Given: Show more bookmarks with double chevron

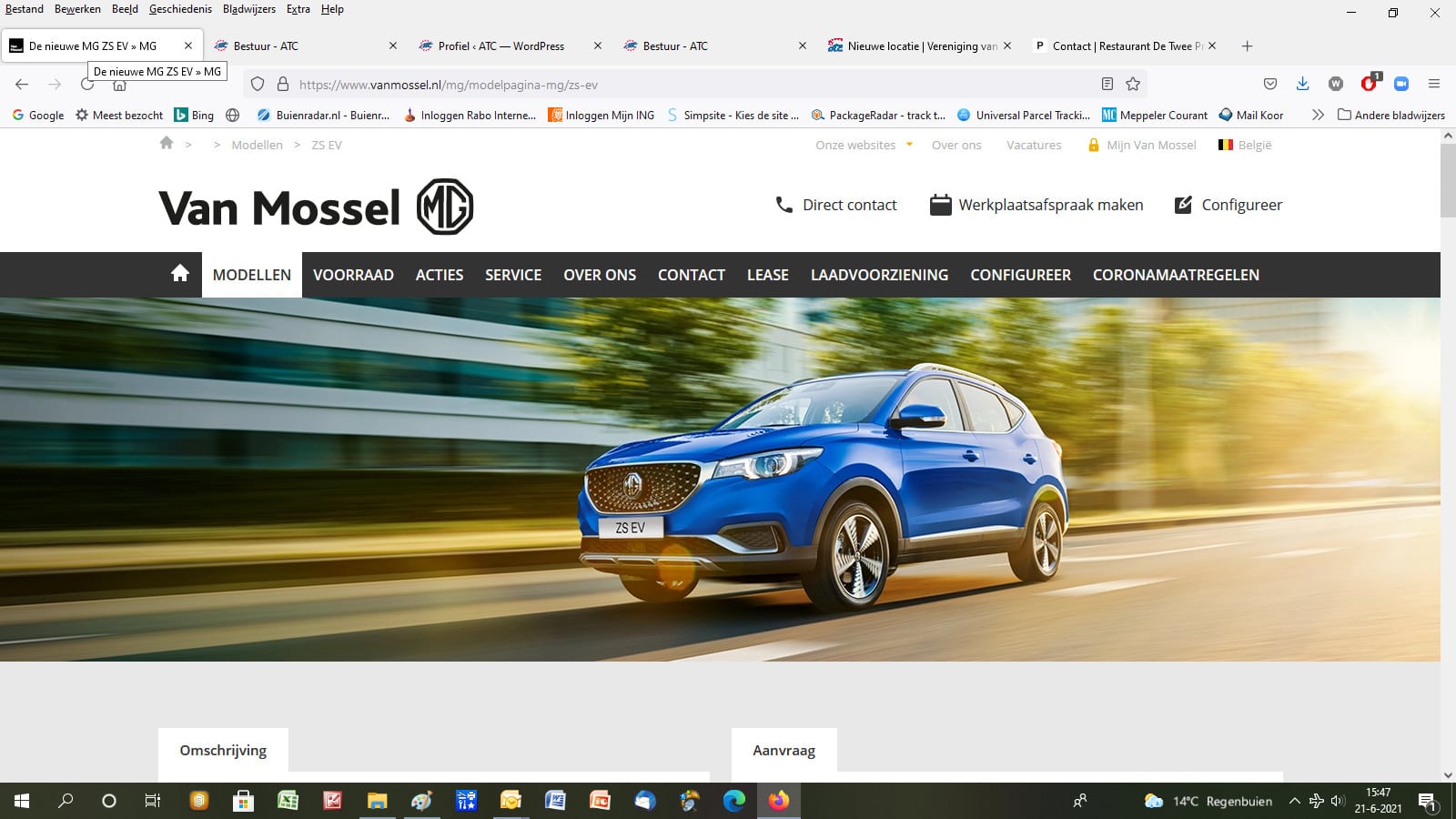Looking at the screenshot, I should coord(1318,115).
